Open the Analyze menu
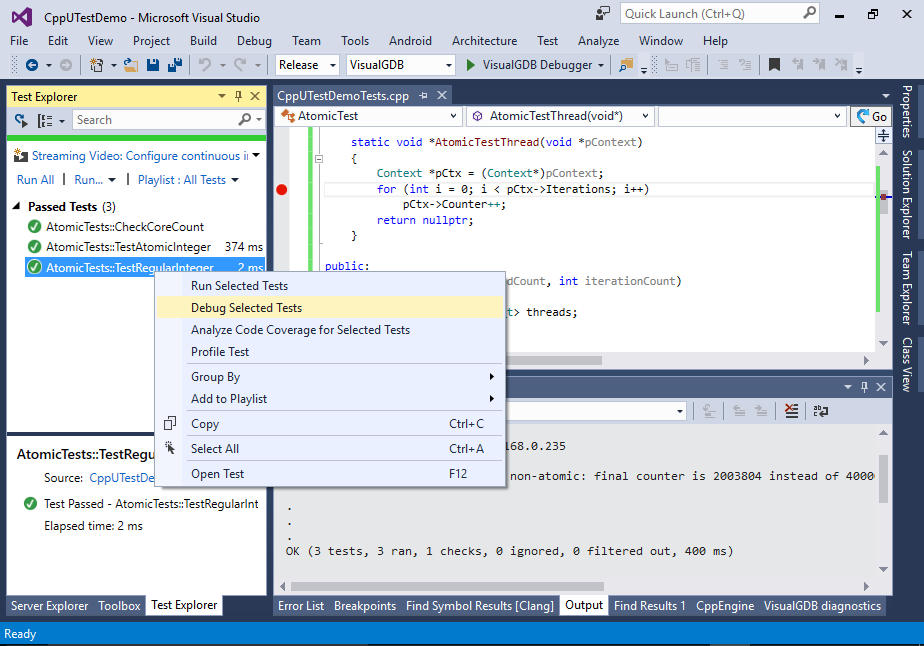Viewport: 924px width, 646px height. (x=598, y=41)
